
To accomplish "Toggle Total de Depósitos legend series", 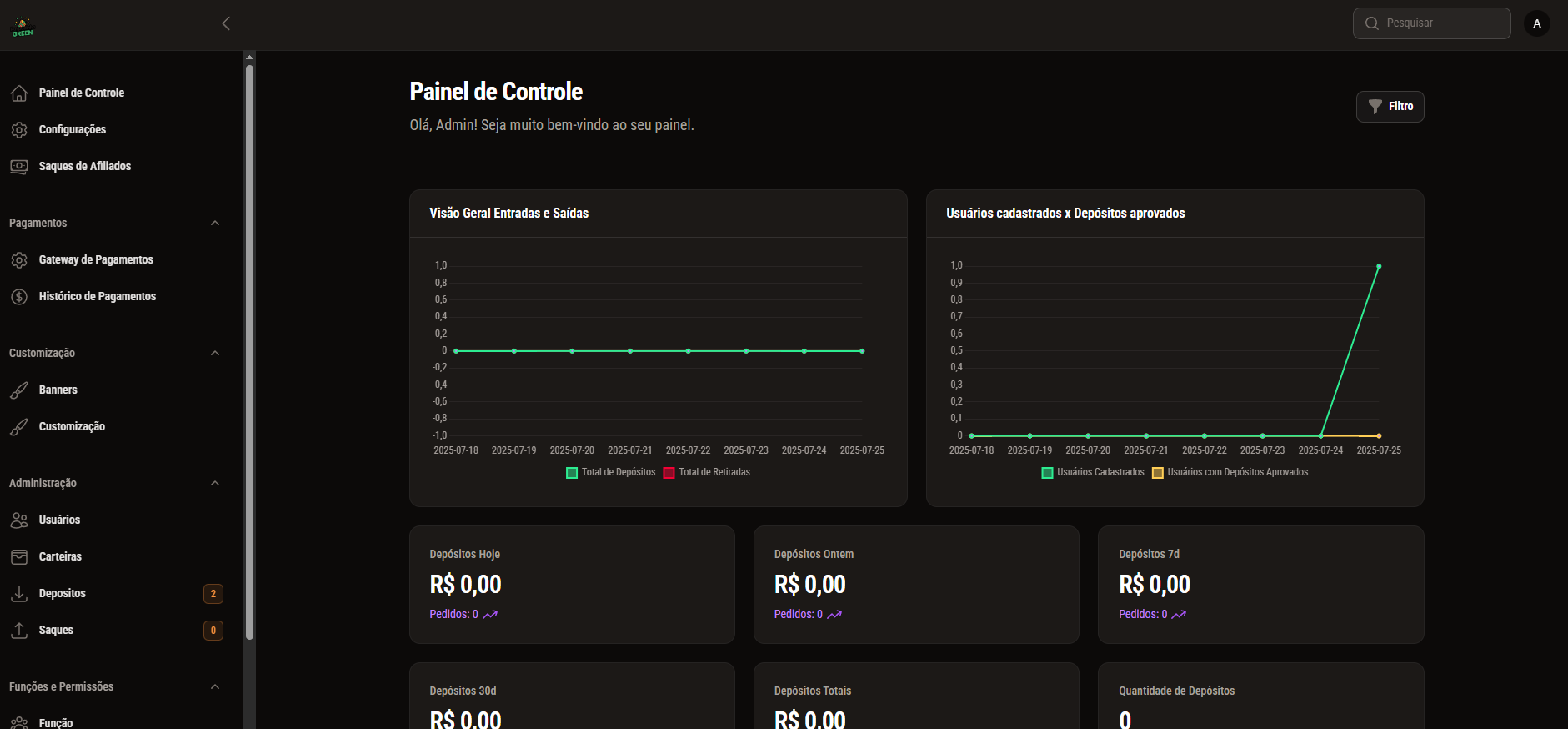I will [x=611, y=473].
